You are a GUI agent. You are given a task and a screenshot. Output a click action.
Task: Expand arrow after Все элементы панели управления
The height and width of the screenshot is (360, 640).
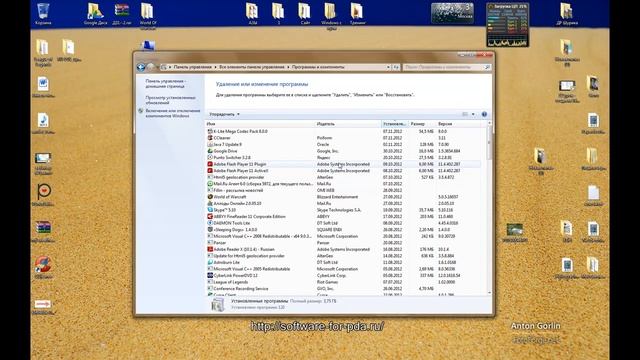point(288,67)
